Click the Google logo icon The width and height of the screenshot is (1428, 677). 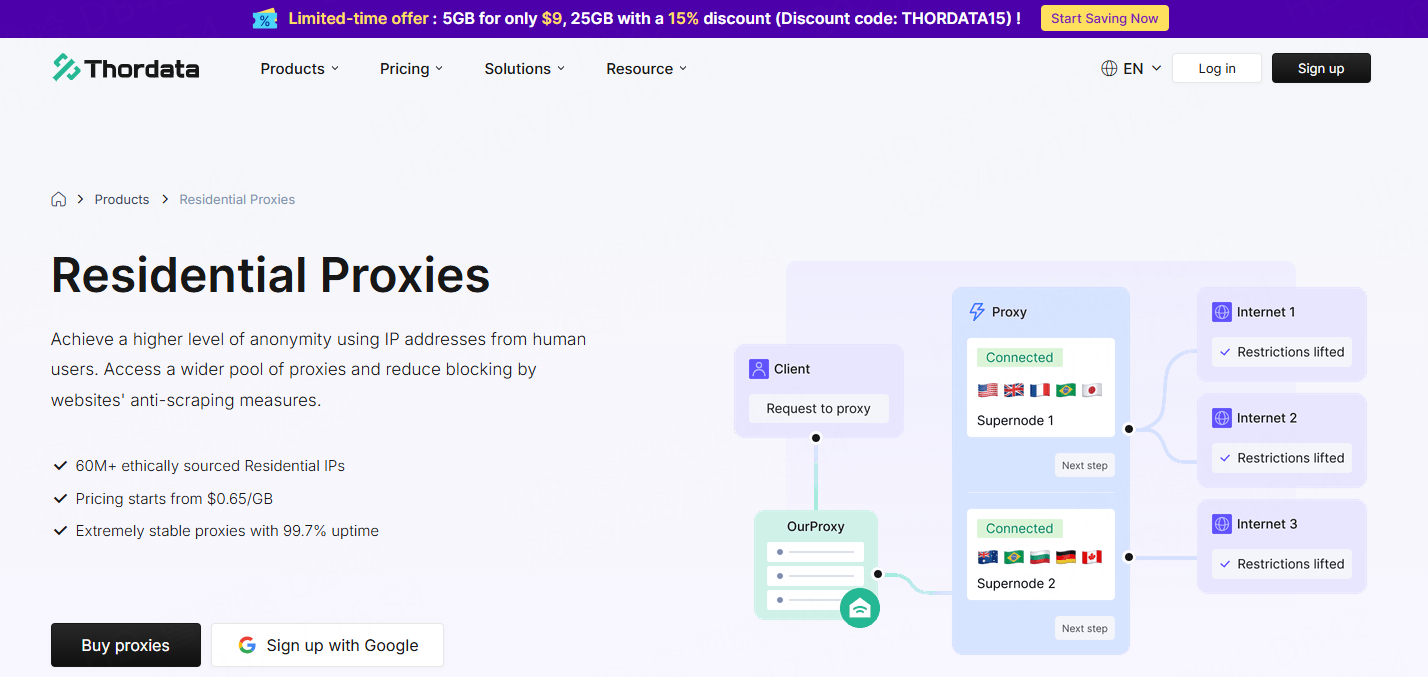247,645
